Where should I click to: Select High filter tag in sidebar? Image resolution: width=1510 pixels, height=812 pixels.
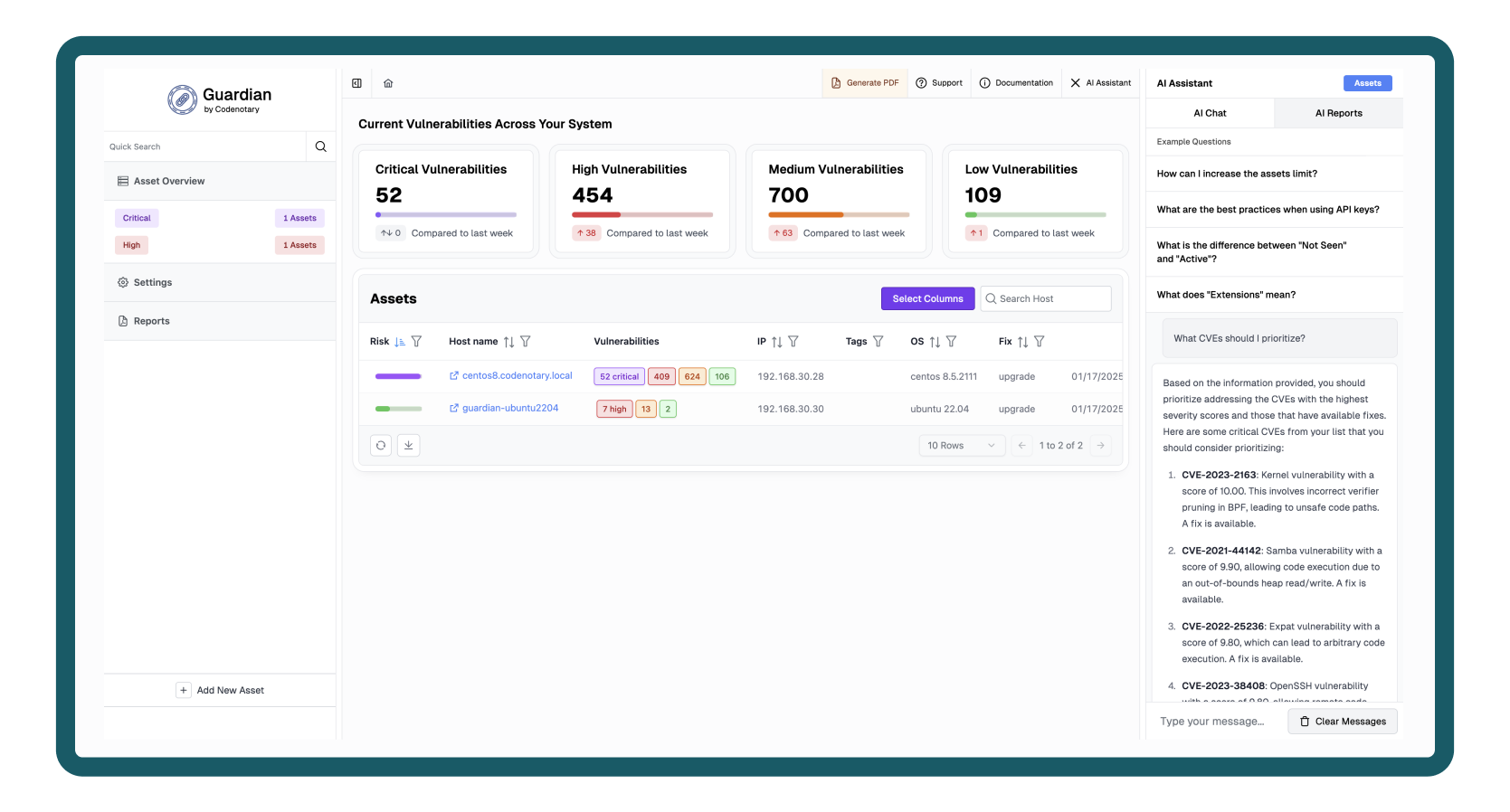131,245
